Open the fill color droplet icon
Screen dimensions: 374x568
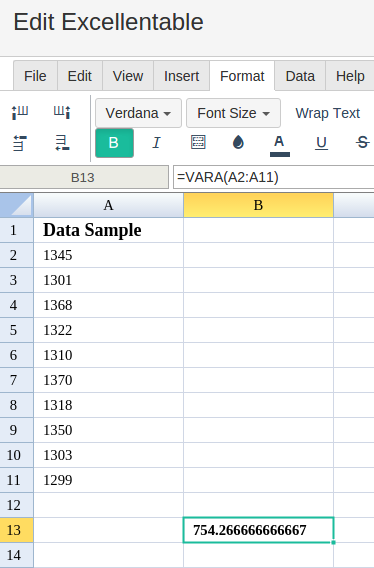coord(238,142)
